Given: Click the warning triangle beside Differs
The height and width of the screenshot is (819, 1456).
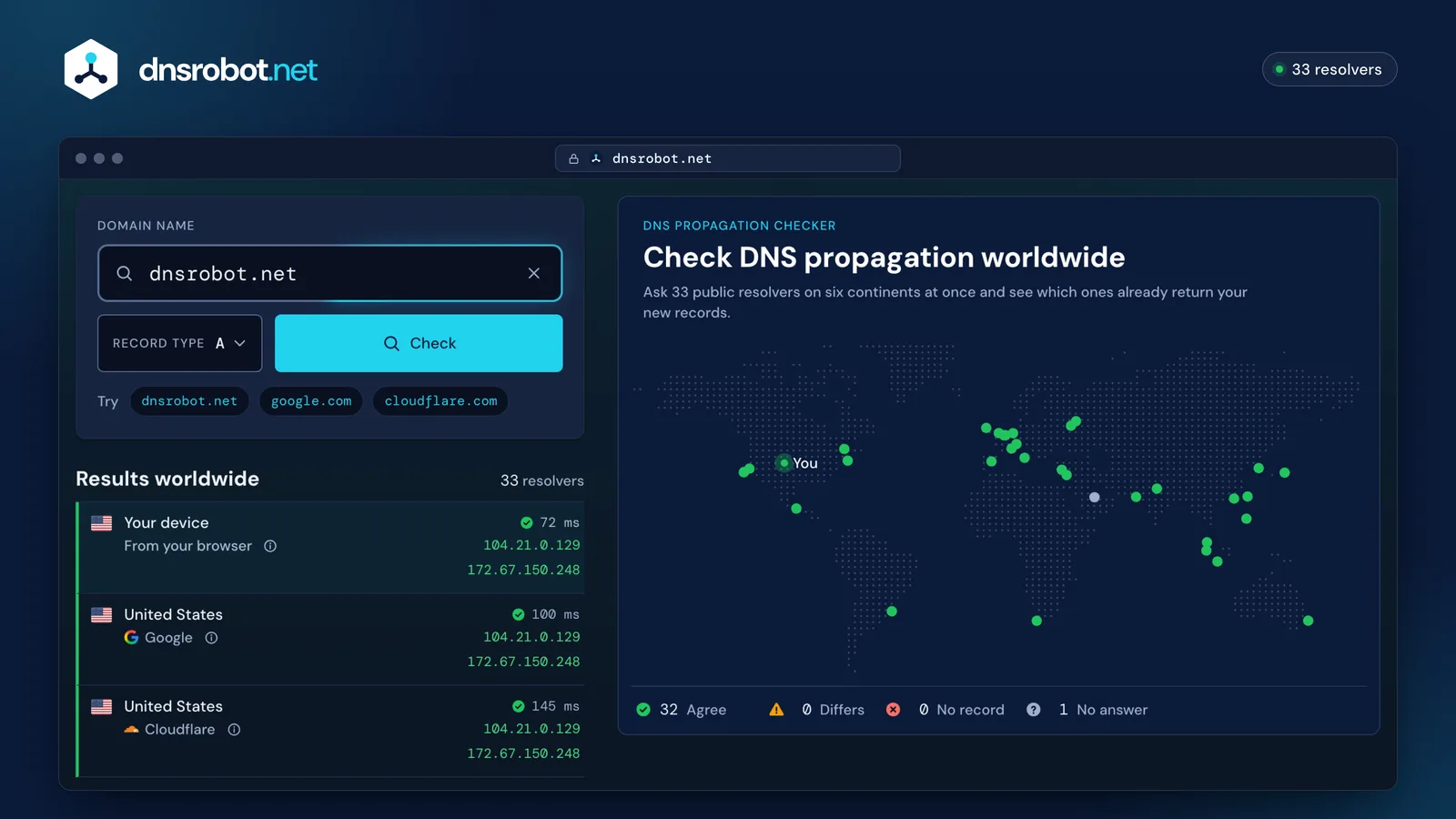Looking at the screenshot, I should coord(776,710).
